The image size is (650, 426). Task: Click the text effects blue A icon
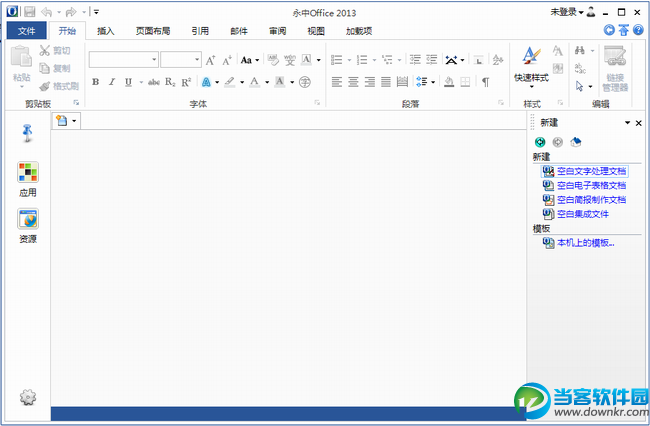pyautogui.click(x=206, y=82)
